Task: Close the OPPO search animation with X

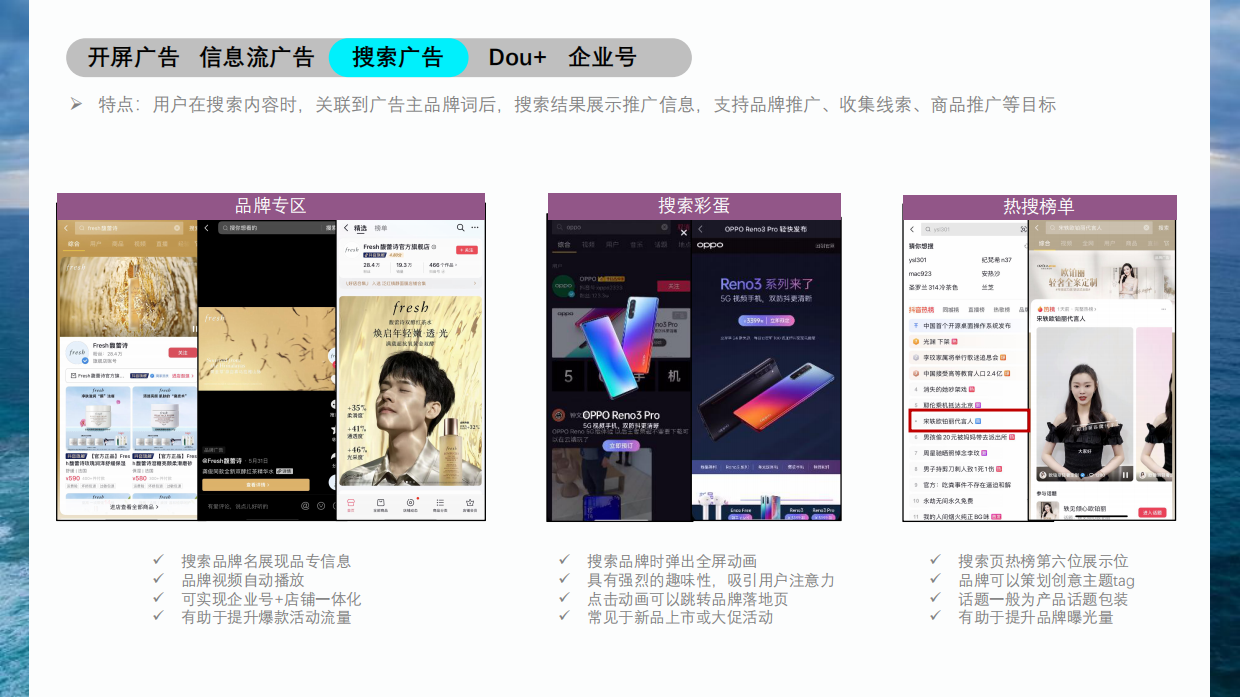Action: click(684, 233)
